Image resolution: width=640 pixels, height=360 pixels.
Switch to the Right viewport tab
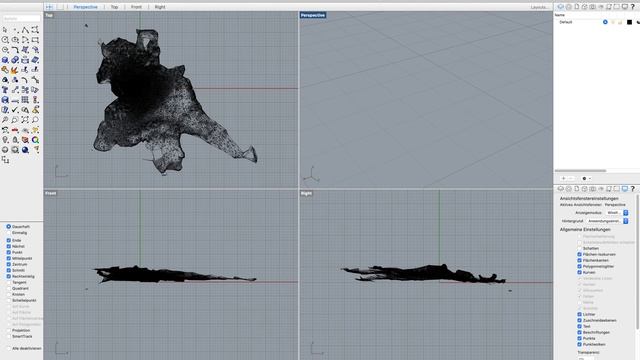pos(160,7)
